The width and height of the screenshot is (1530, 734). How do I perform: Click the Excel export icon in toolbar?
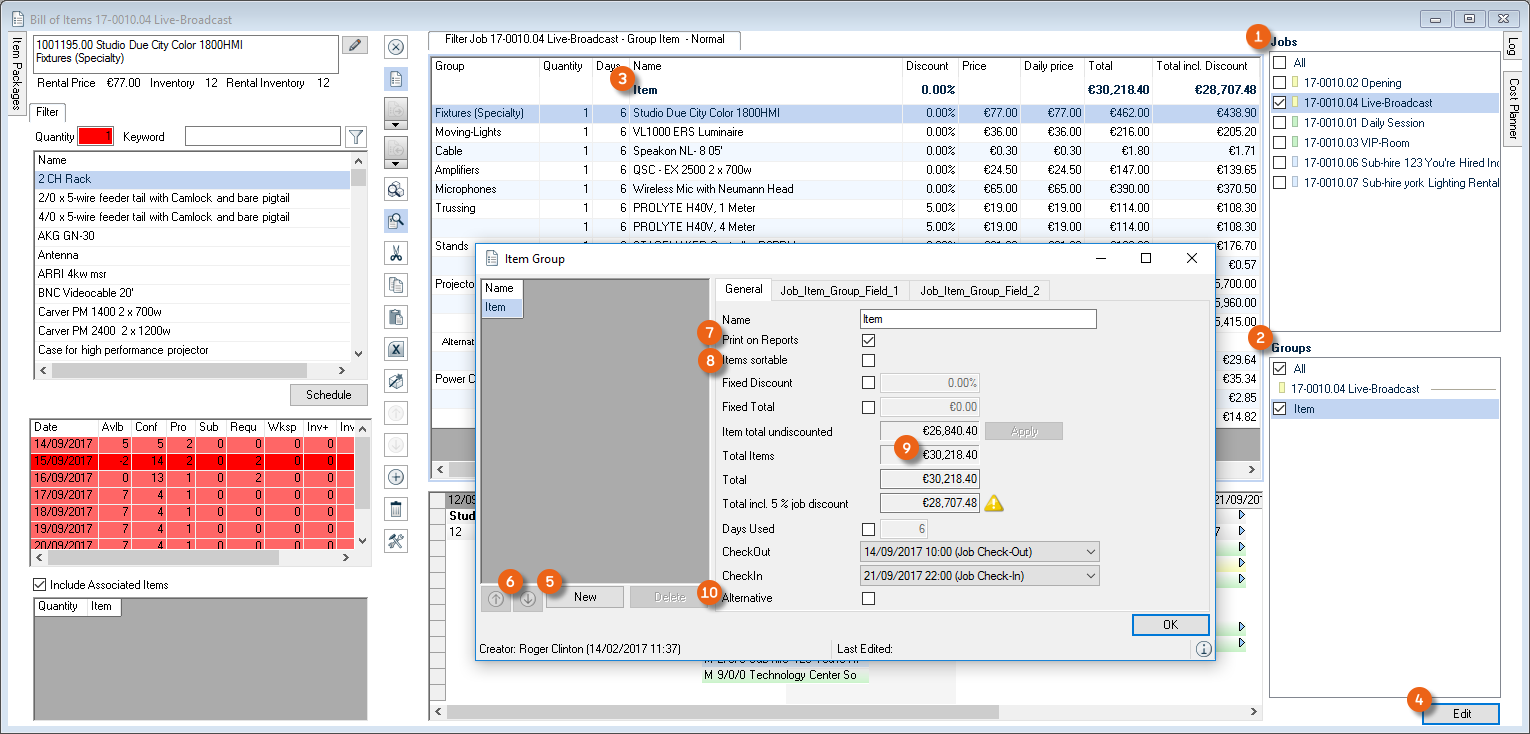click(396, 349)
